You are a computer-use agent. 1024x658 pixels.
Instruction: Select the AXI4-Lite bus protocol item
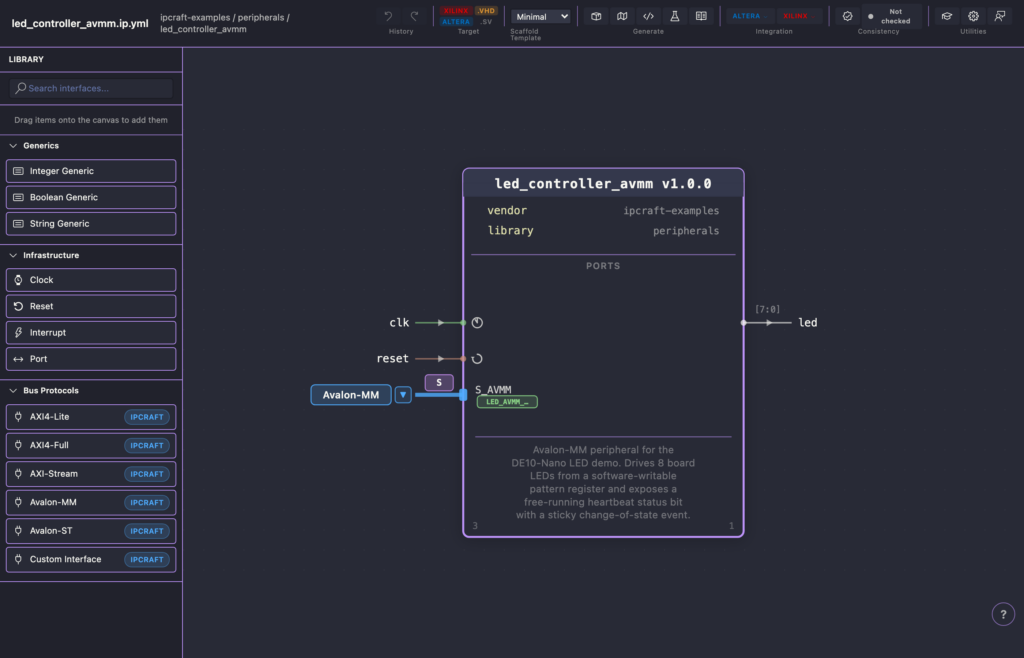click(x=91, y=416)
